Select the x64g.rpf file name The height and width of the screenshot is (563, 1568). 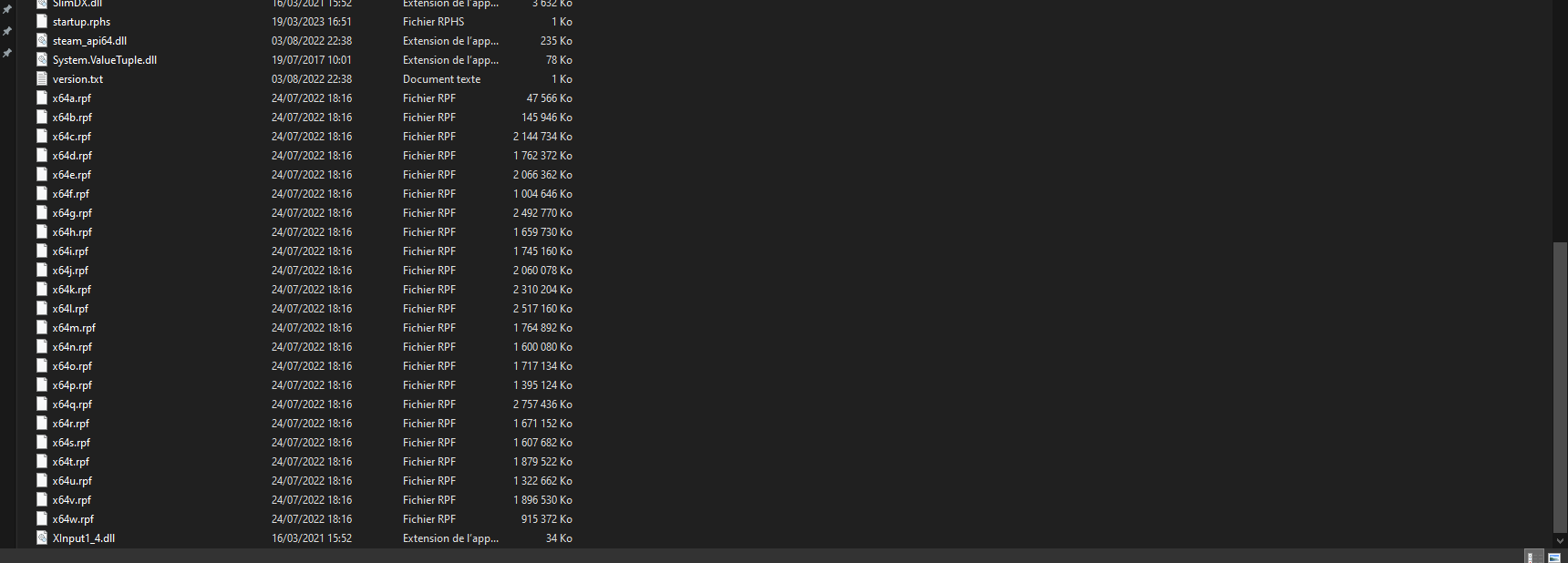coord(72,213)
